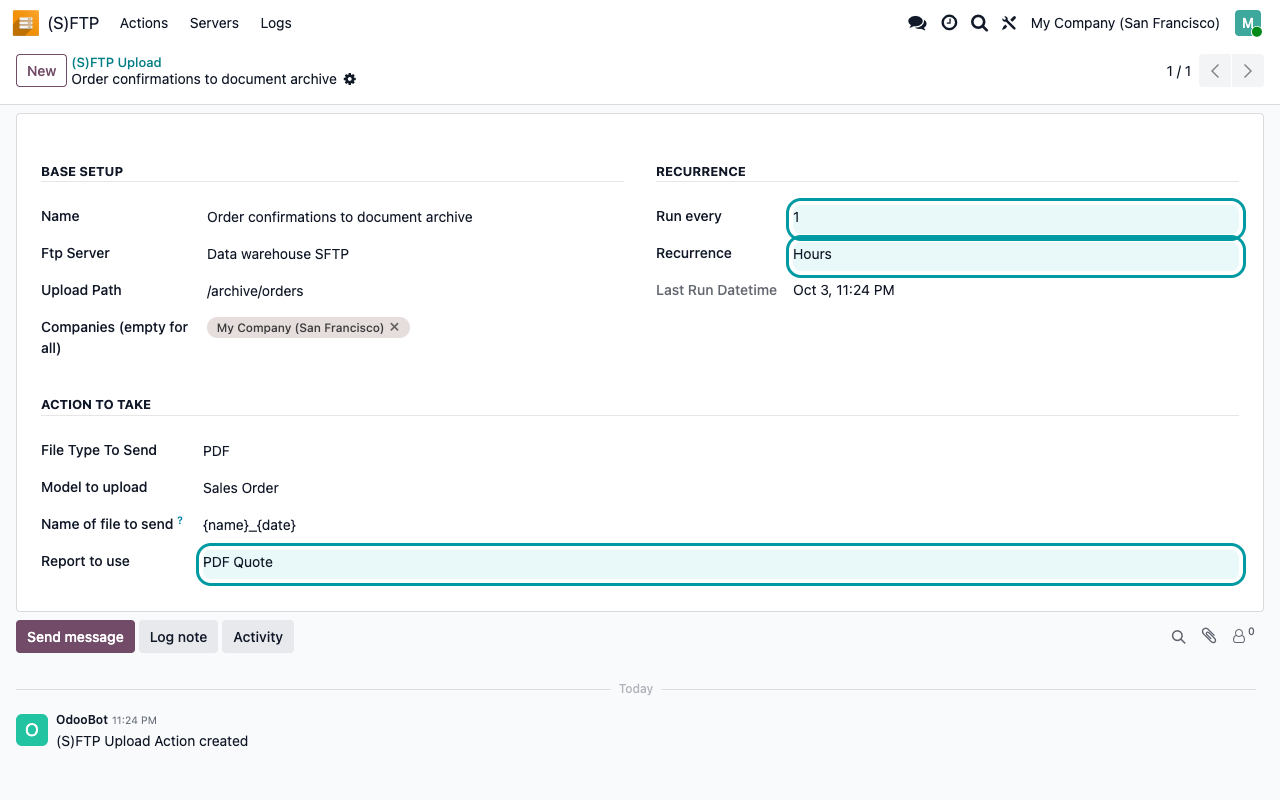This screenshot has width=1280, height=800.
Task: Edit the Run every field
Action: tap(1016, 218)
